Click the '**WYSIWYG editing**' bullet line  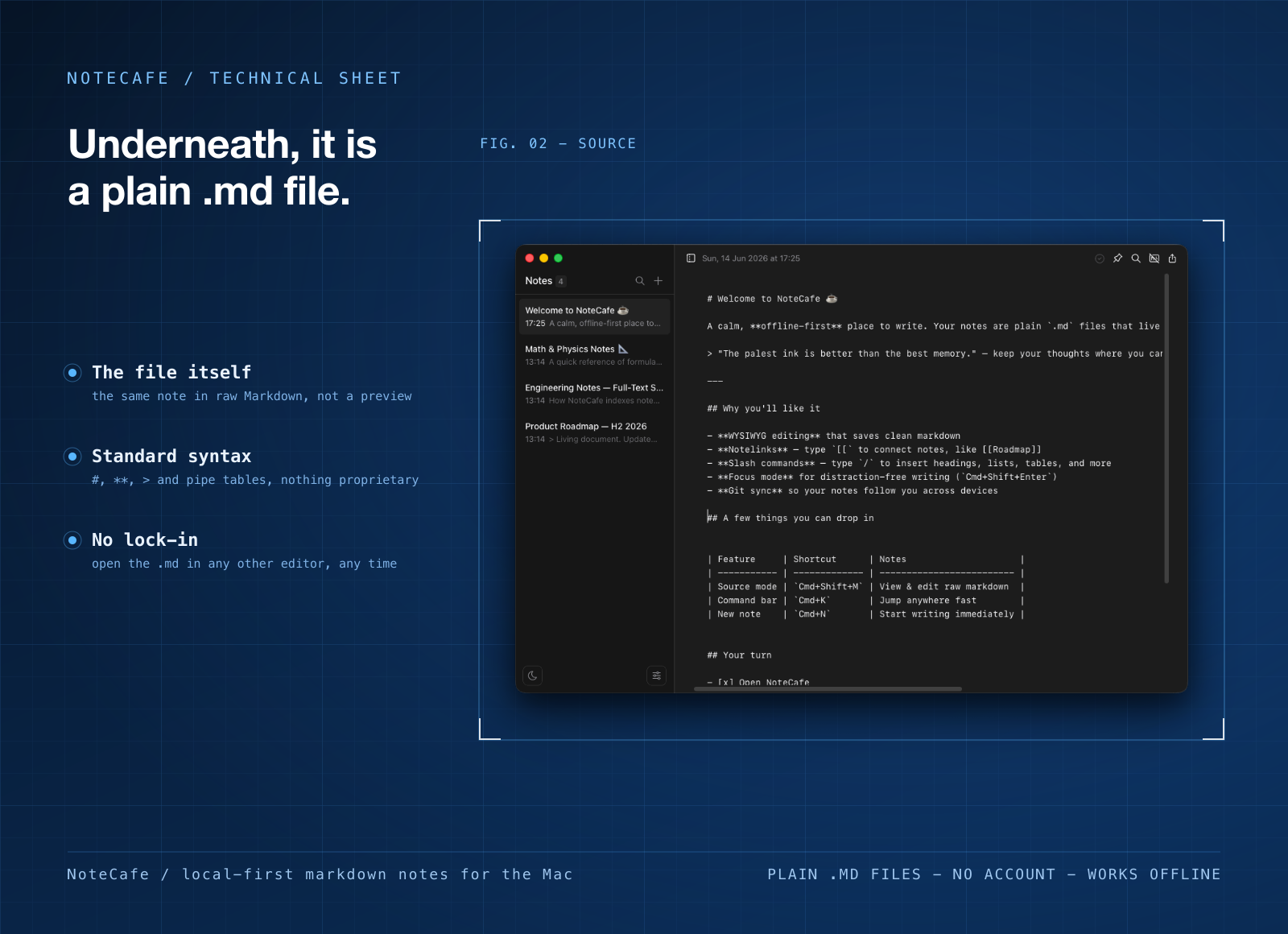[x=833, y=436]
